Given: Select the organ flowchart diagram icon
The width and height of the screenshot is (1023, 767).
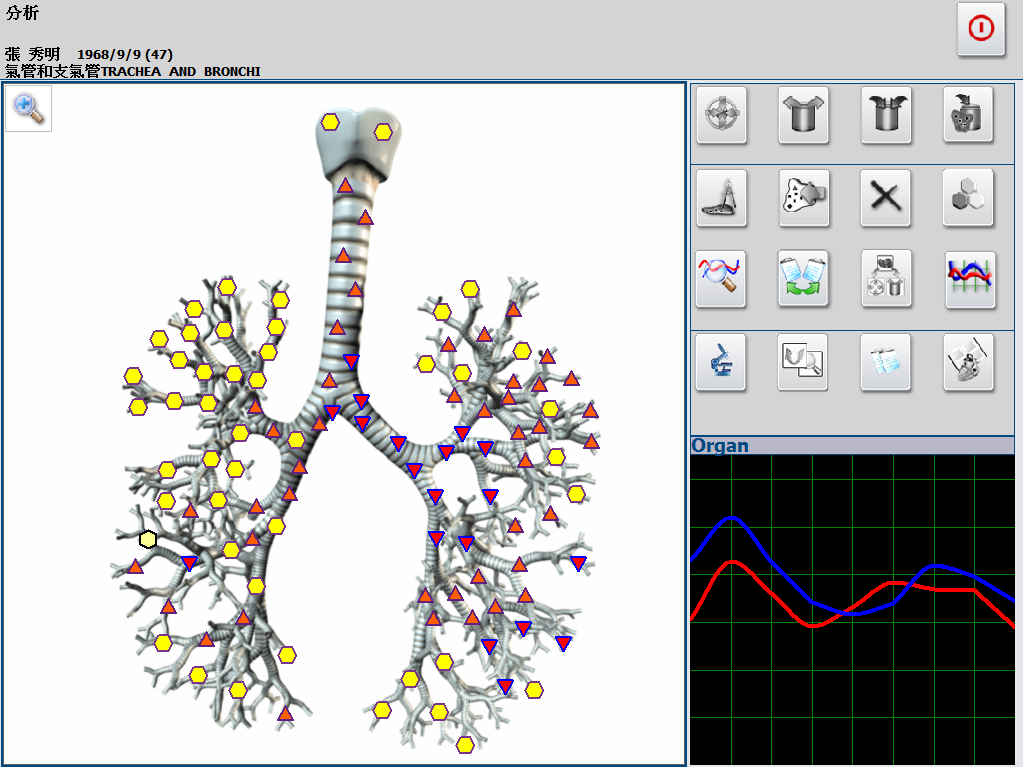Looking at the screenshot, I should (885, 279).
